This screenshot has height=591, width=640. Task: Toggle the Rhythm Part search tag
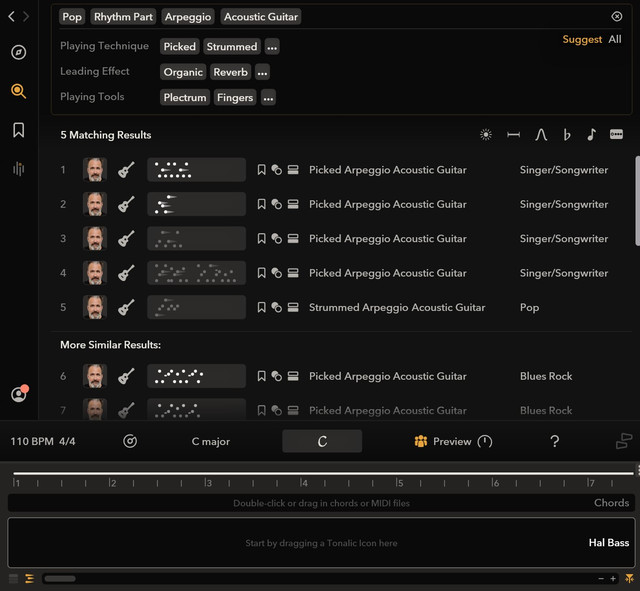coord(123,17)
